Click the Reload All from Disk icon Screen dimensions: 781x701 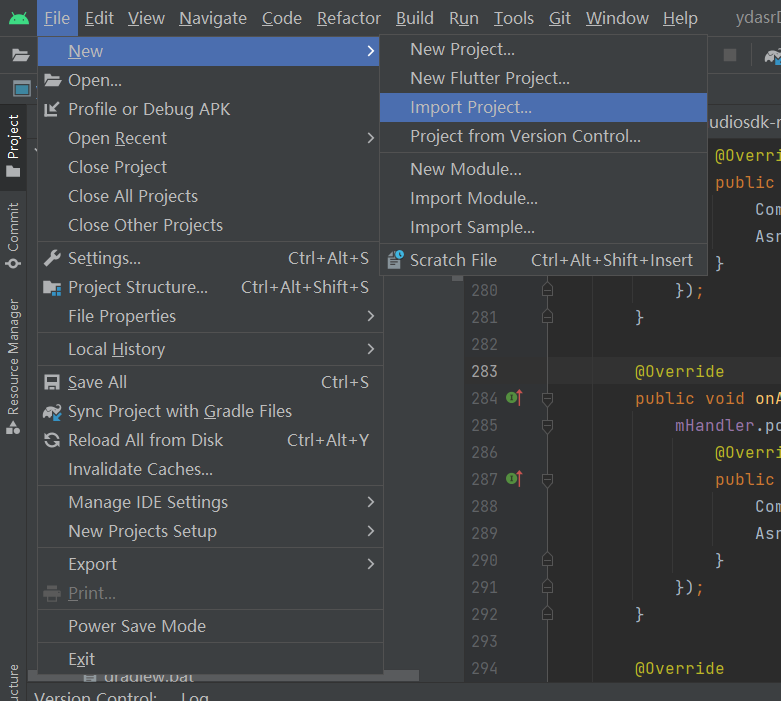[x=52, y=440]
